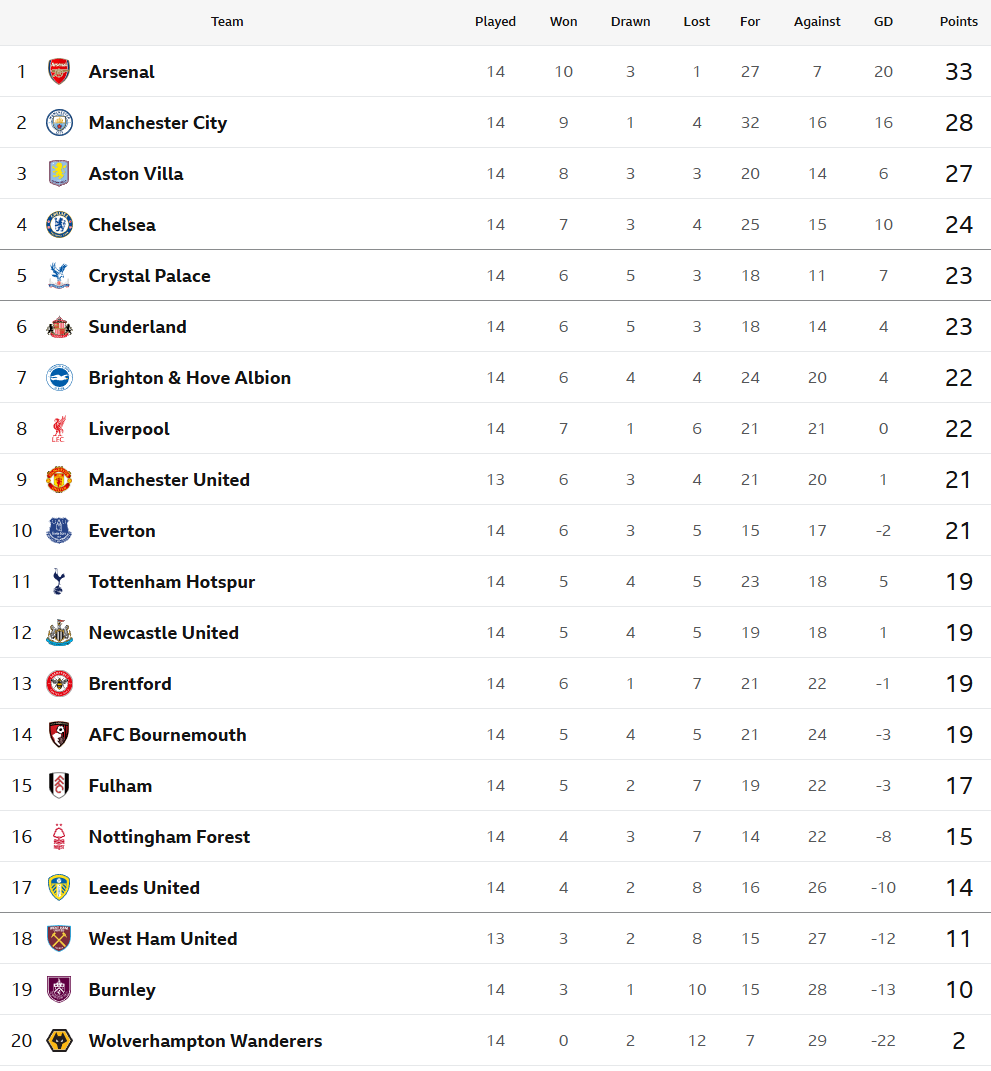Click the Manchester City badge icon
The width and height of the screenshot is (991, 1071).
tap(59, 123)
